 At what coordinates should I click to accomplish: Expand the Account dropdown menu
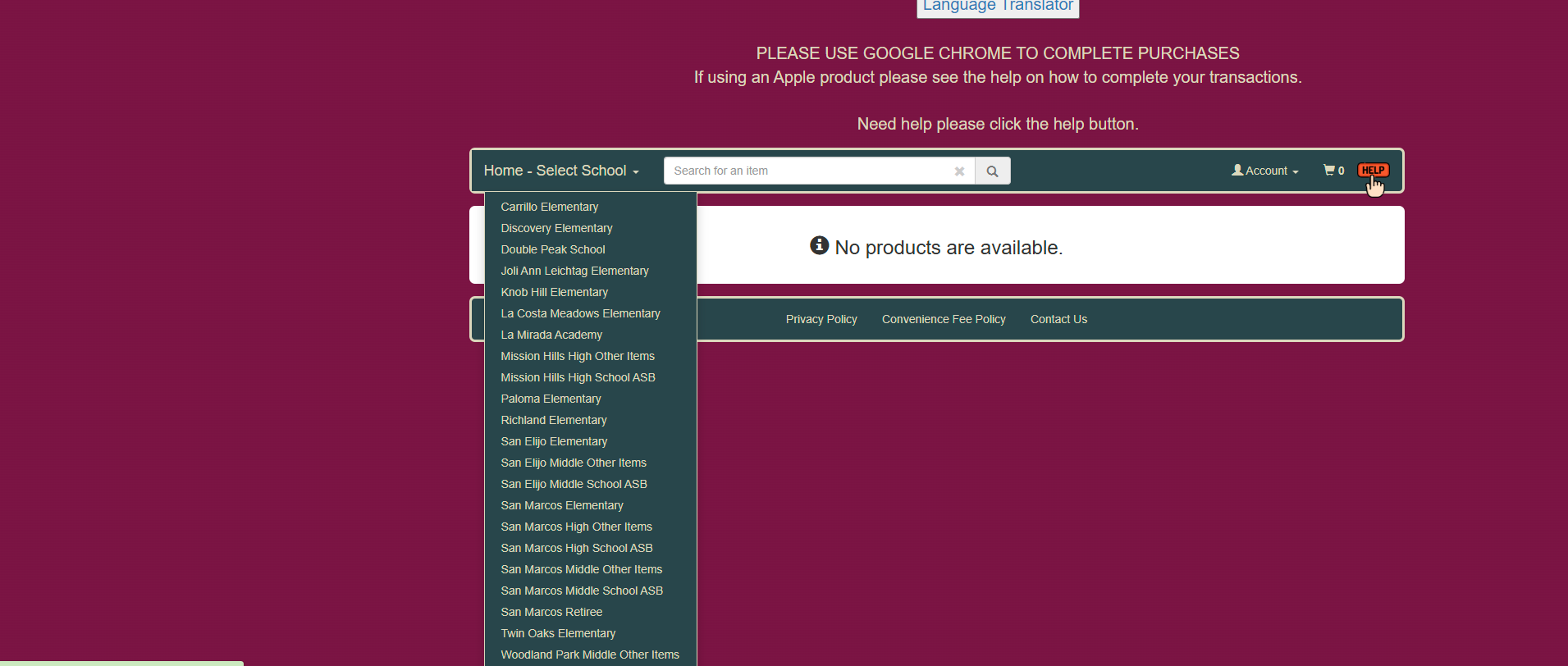tap(1264, 171)
